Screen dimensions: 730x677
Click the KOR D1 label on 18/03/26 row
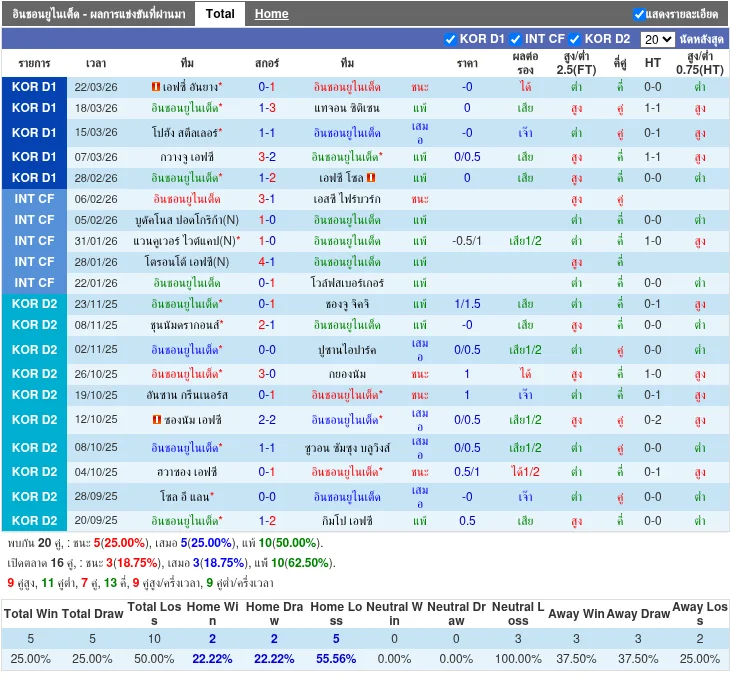pos(34,108)
